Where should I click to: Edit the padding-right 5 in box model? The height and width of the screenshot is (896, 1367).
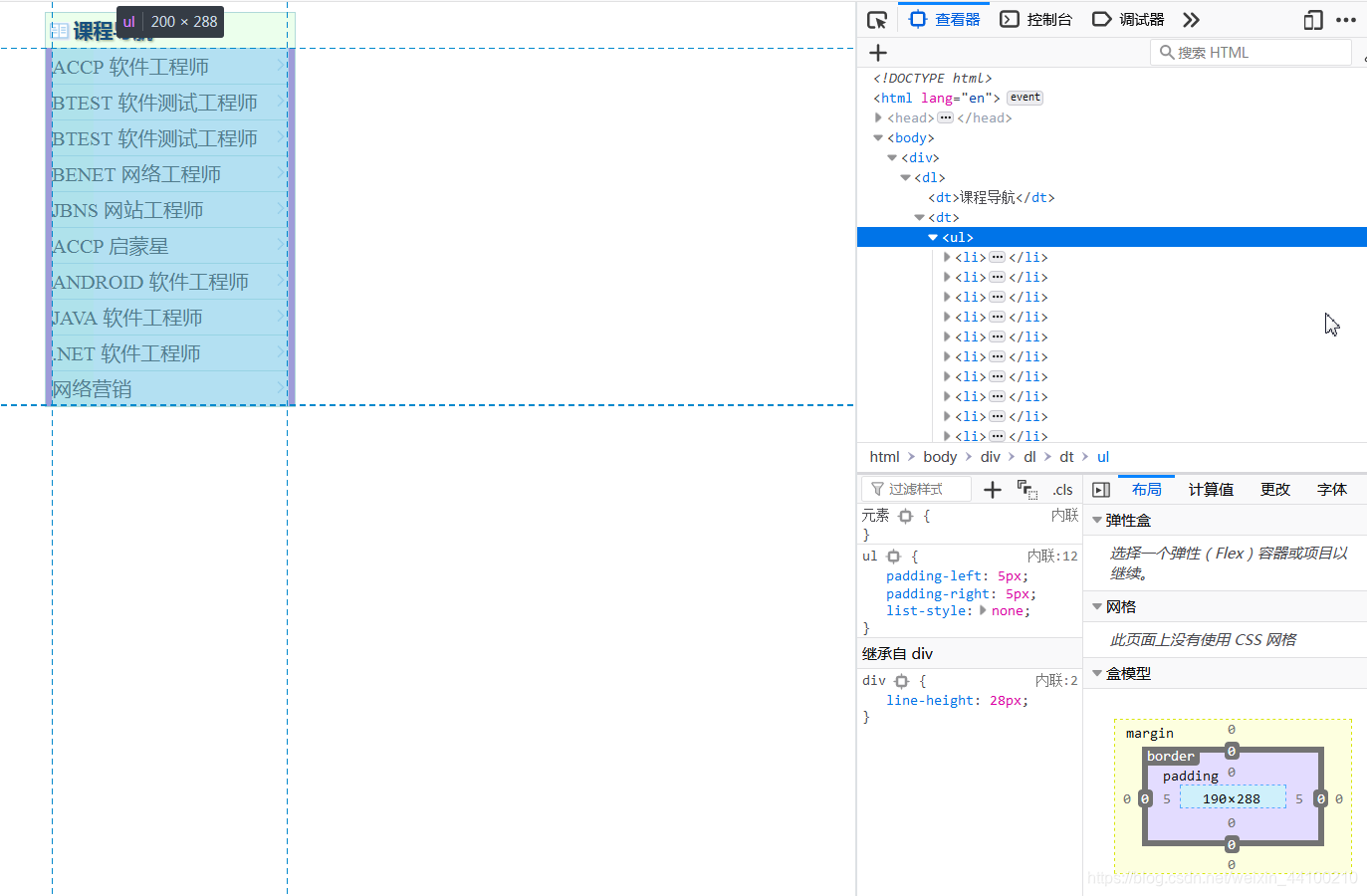point(1299,798)
